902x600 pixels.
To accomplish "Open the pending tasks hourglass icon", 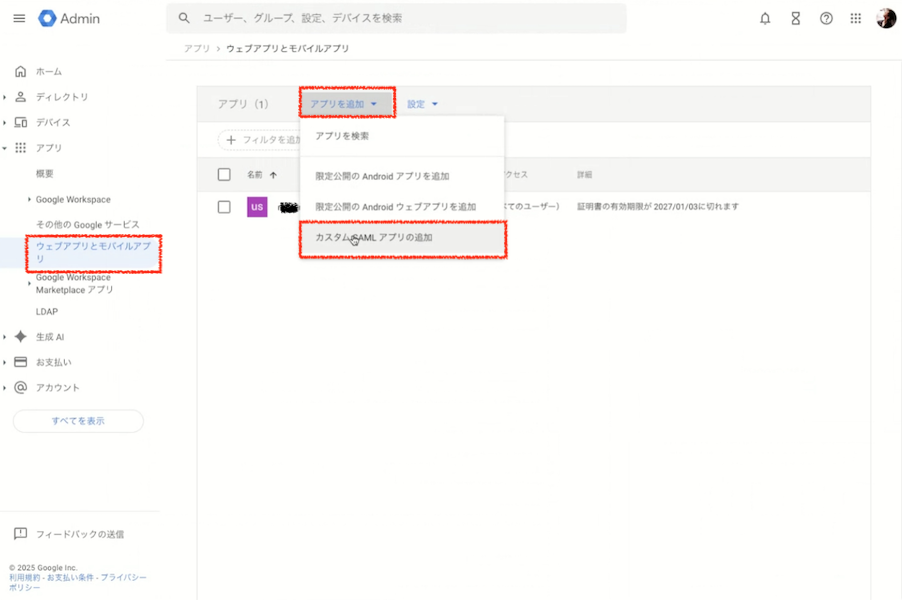I will click(795, 17).
